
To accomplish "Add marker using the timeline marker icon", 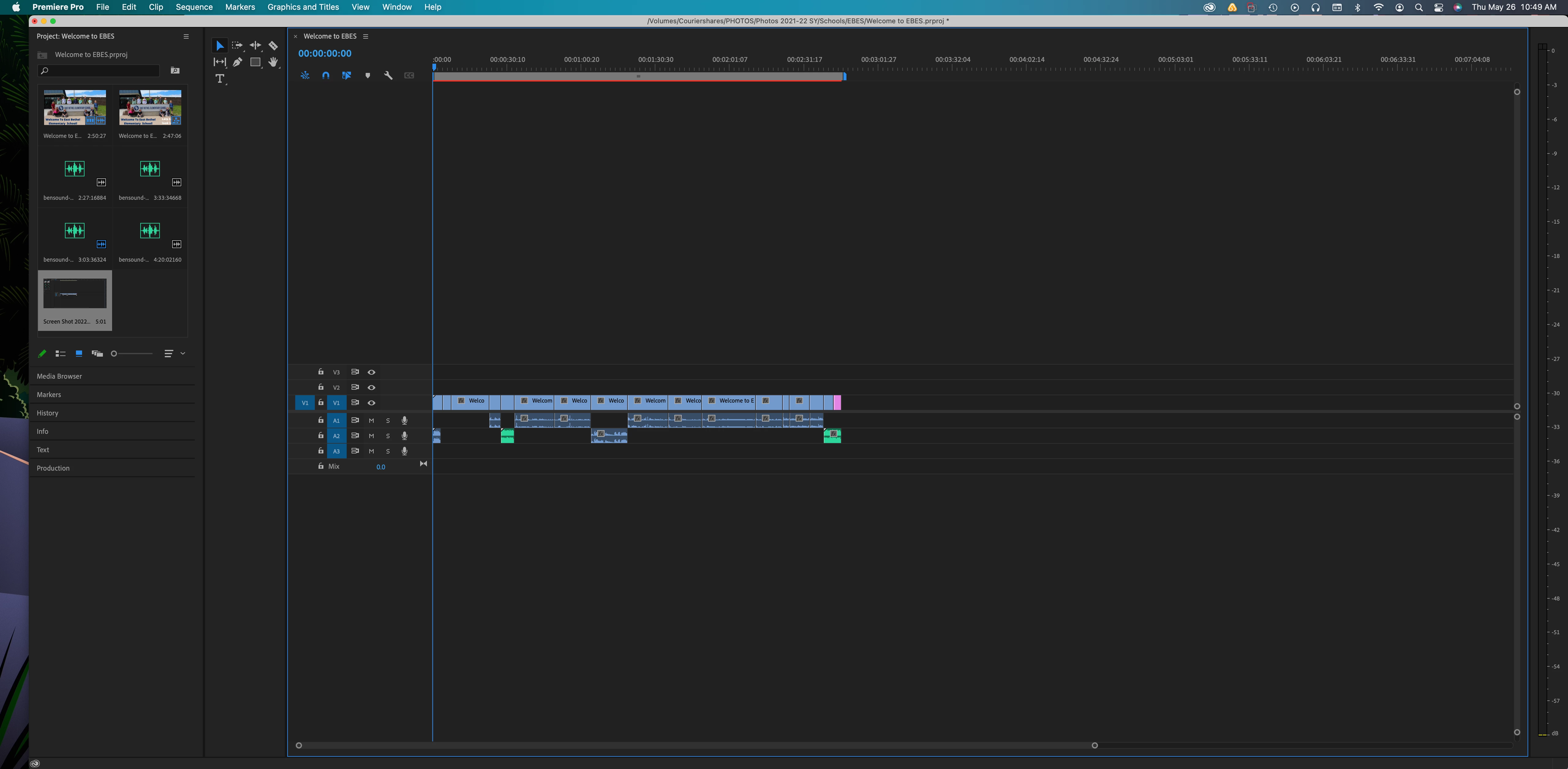I will coord(367,75).
